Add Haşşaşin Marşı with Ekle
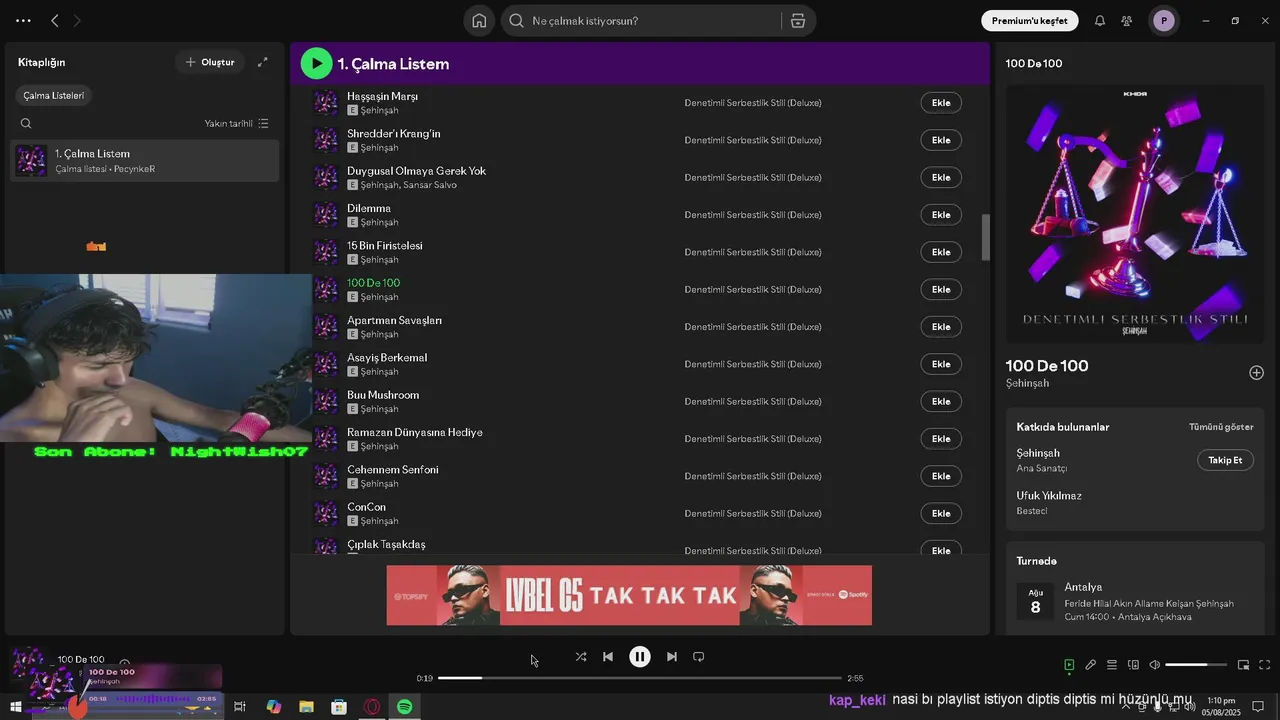This screenshot has height=720, width=1280. [941, 103]
